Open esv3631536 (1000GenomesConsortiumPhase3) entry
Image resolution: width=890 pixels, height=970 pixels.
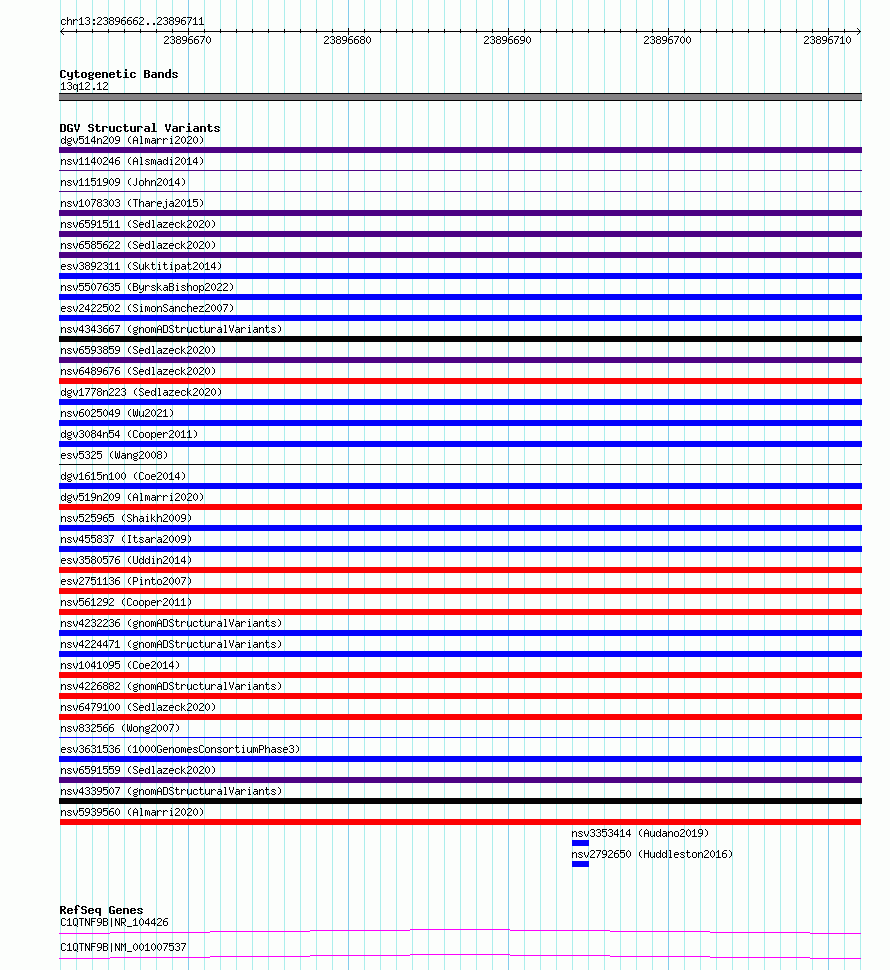pyautogui.click(x=180, y=750)
